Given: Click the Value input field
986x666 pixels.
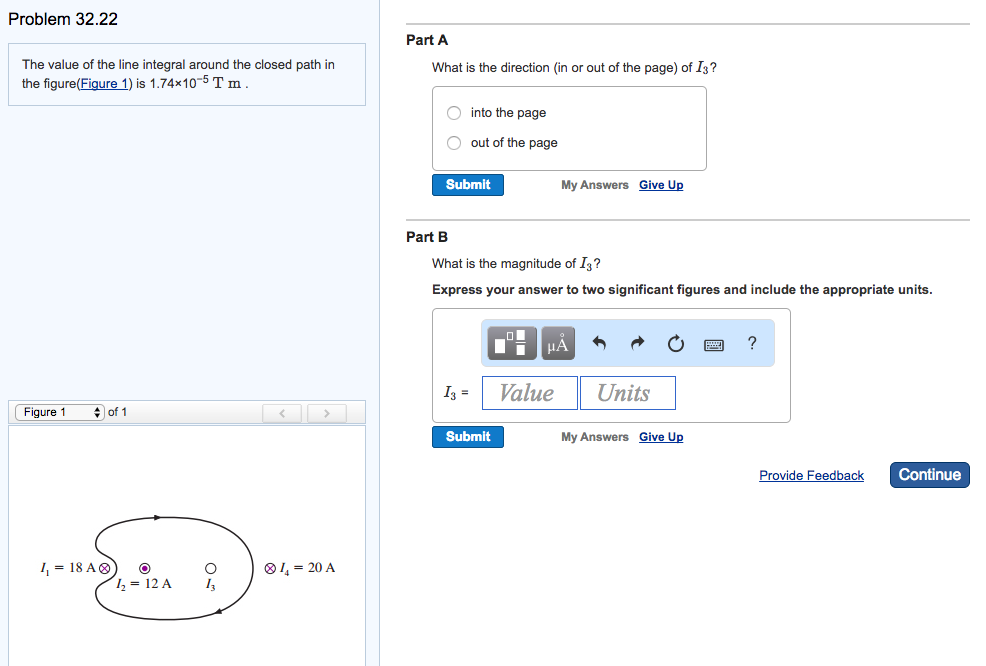Looking at the screenshot, I should point(529,392).
